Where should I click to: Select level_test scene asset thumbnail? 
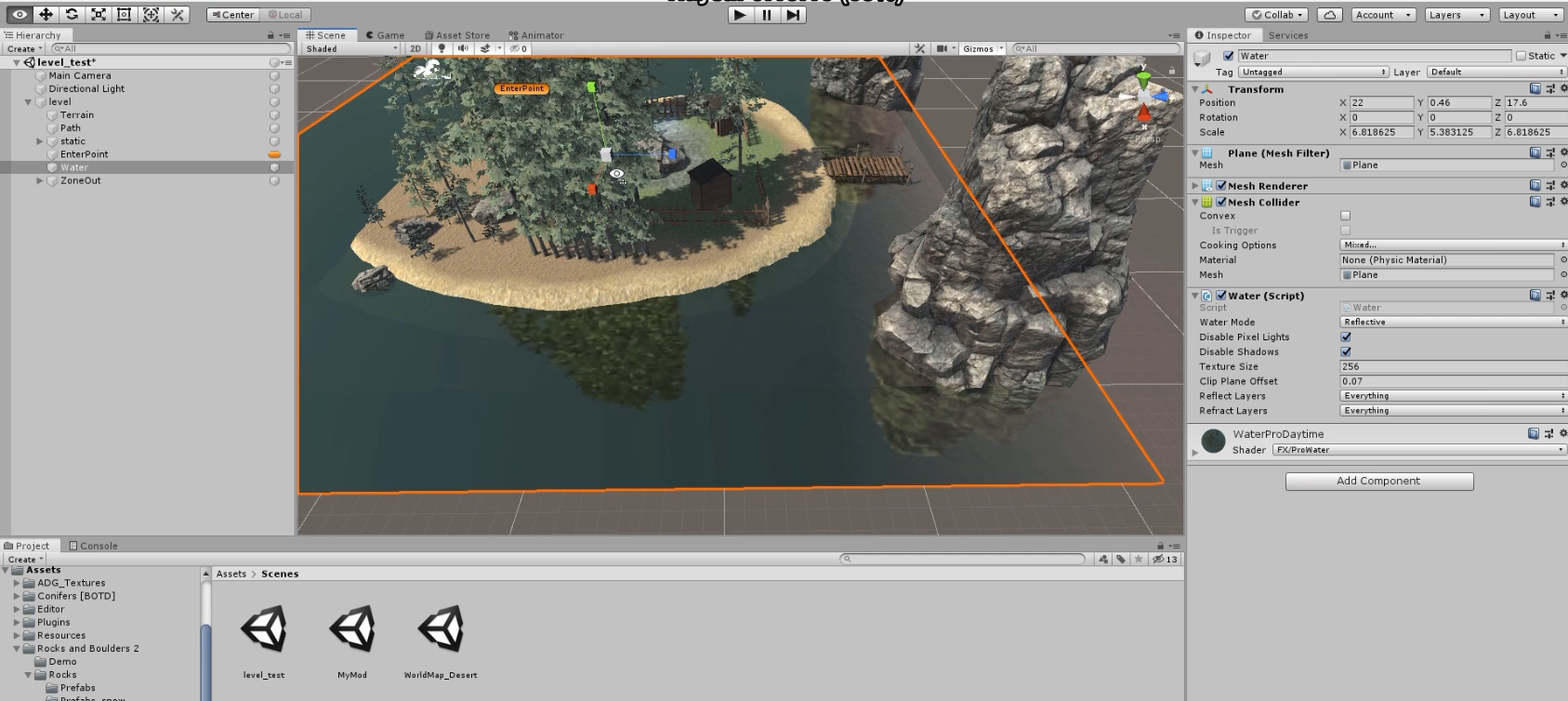[264, 629]
